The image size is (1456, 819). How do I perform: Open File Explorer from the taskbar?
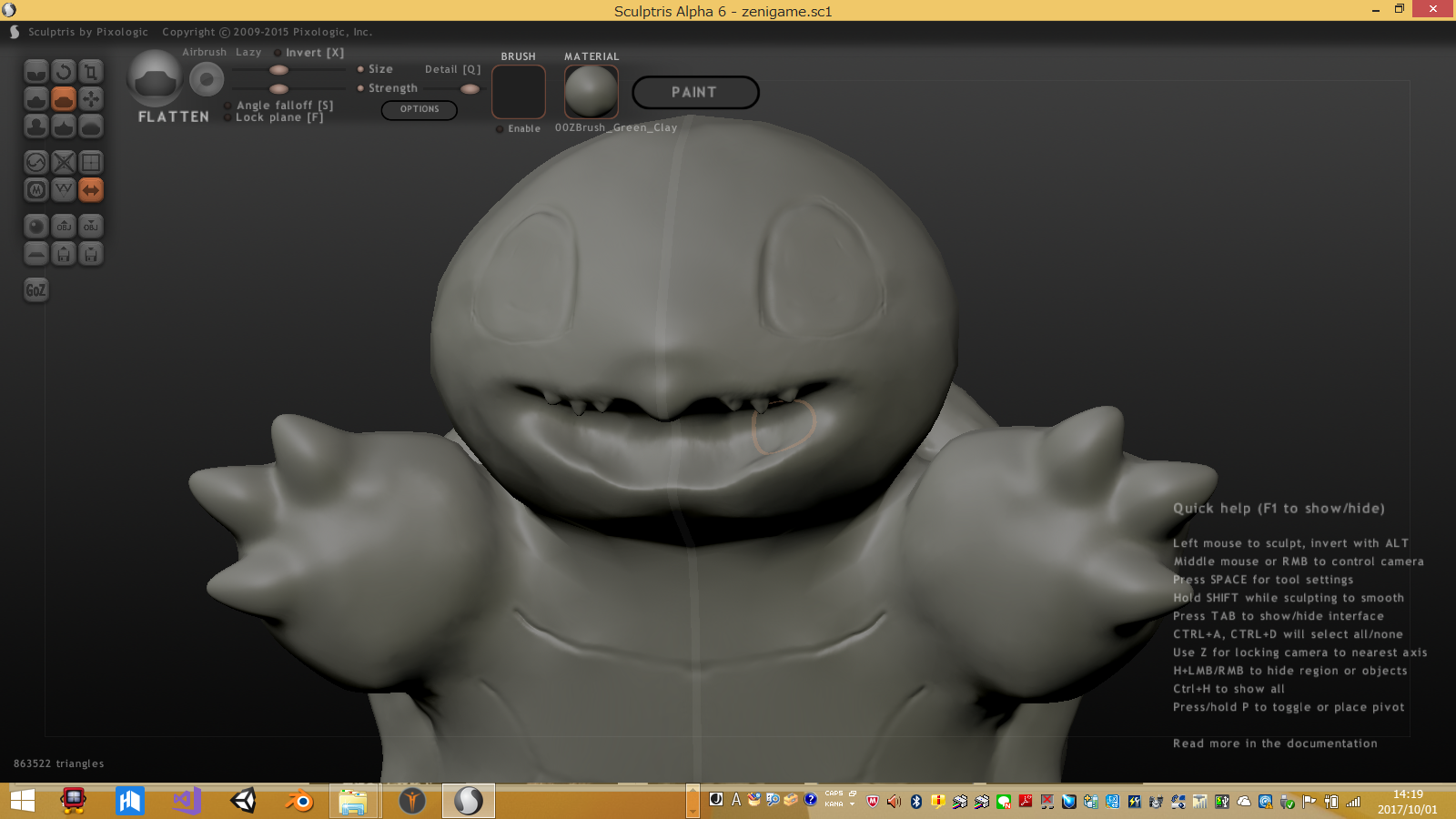click(353, 801)
